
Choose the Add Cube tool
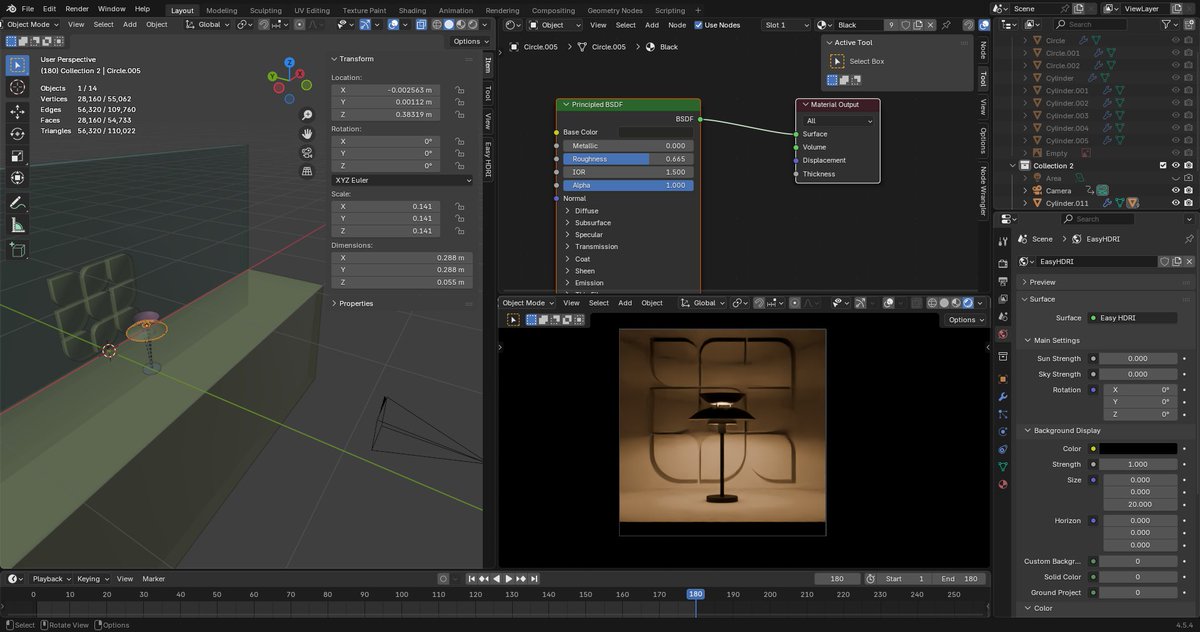(17, 250)
